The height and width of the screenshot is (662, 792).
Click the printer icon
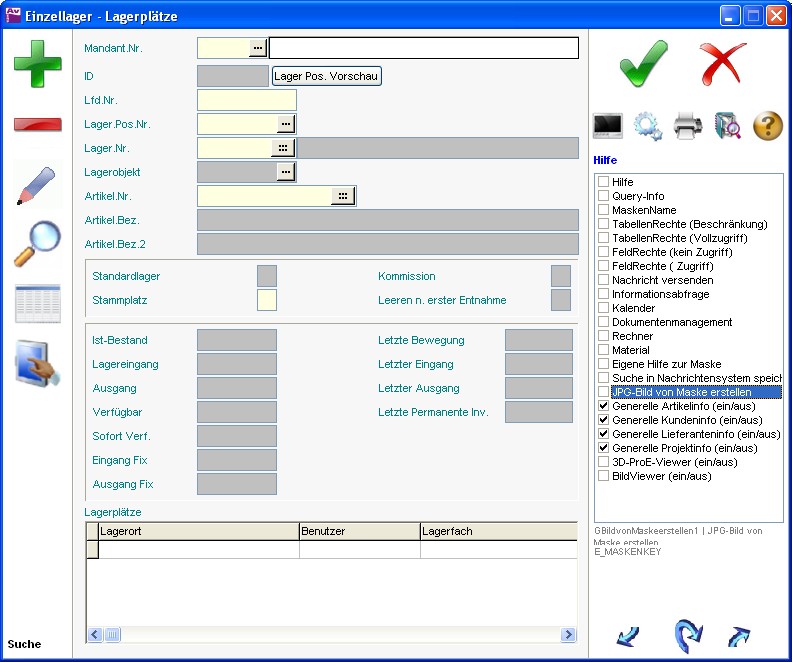point(688,126)
